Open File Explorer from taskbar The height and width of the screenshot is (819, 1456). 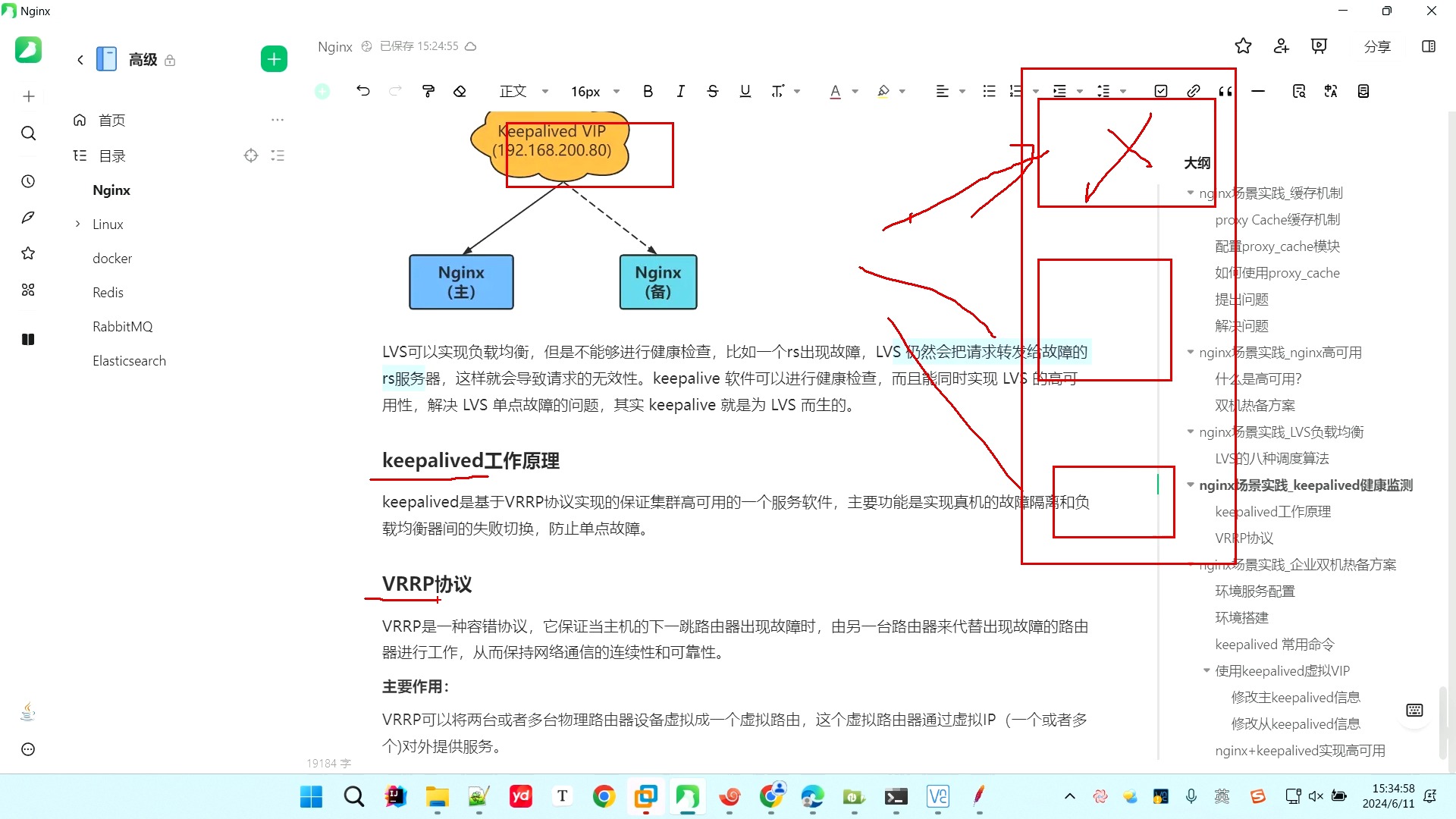(437, 796)
